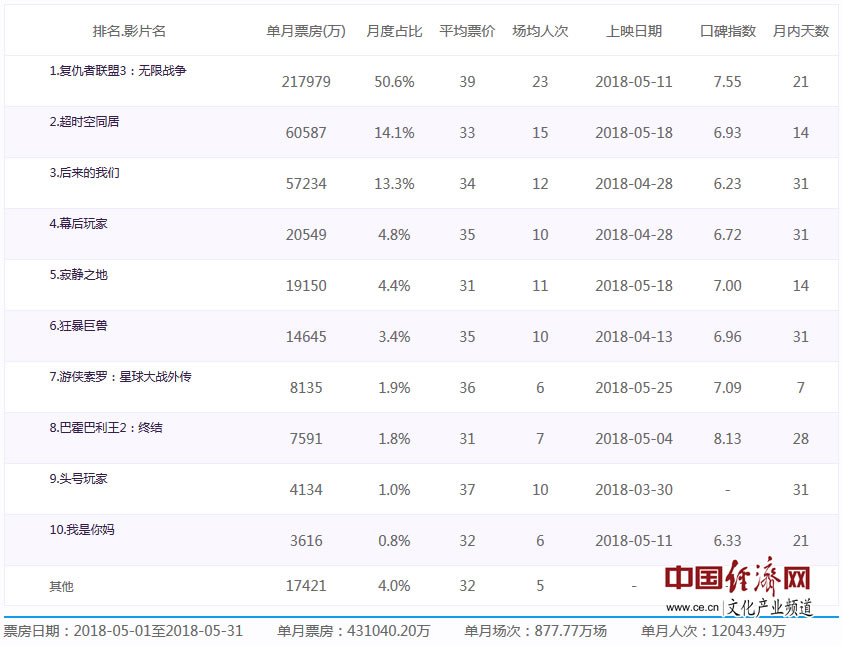Image resolution: width=842 pixels, height=646 pixels.
Task: Click the 平均票价 column header
Action: [467, 31]
